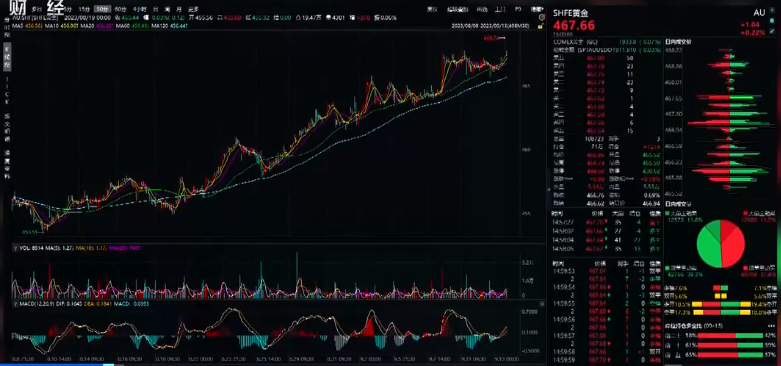Screen dimensions: 781x366
Task: Switch chart to 周 (weekly) timeframe
Action: (167, 9)
